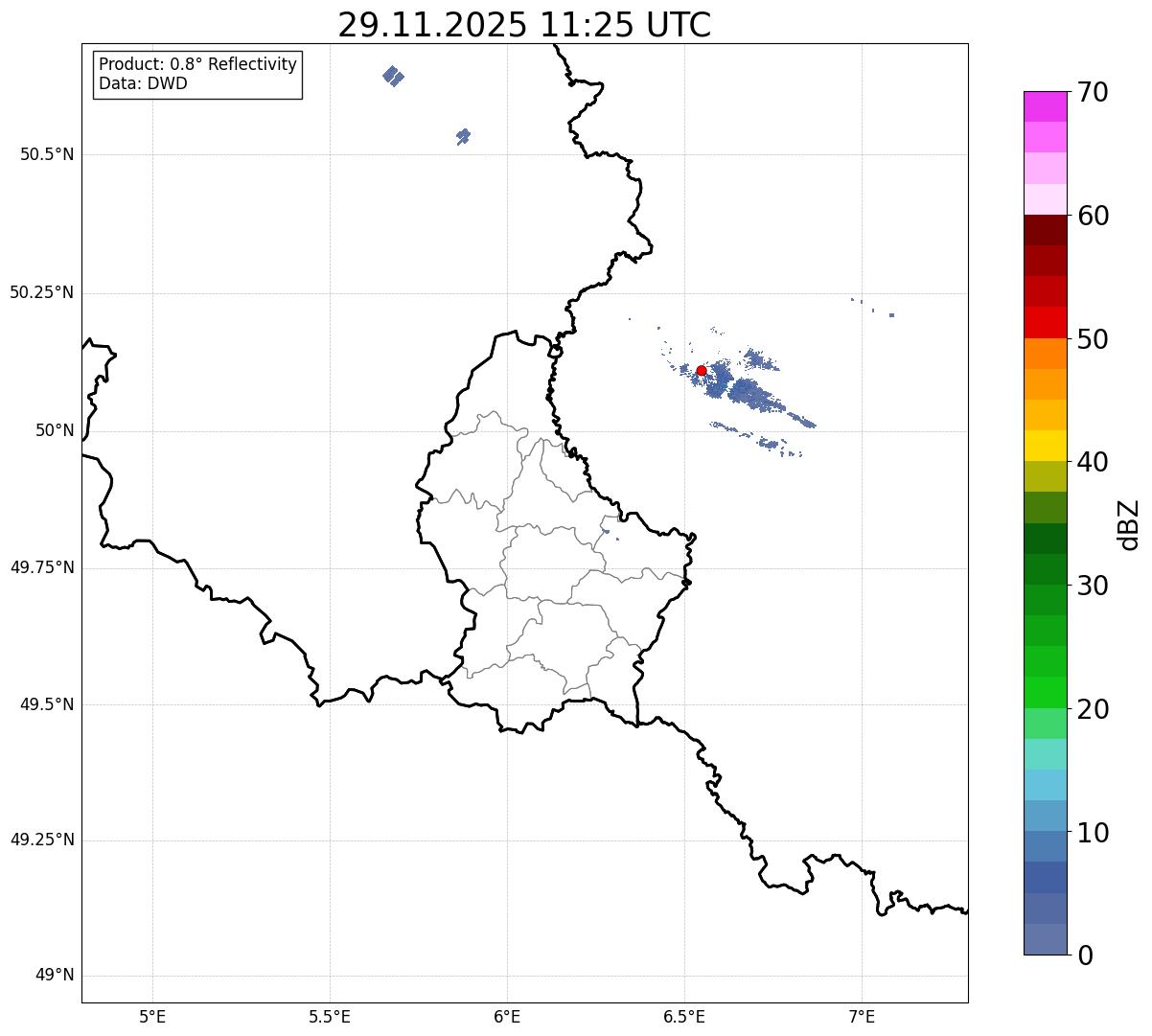The width and height of the screenshot is (1152, 1036).
Task: Click the red station marker dot
Action: tap(702, 370)
